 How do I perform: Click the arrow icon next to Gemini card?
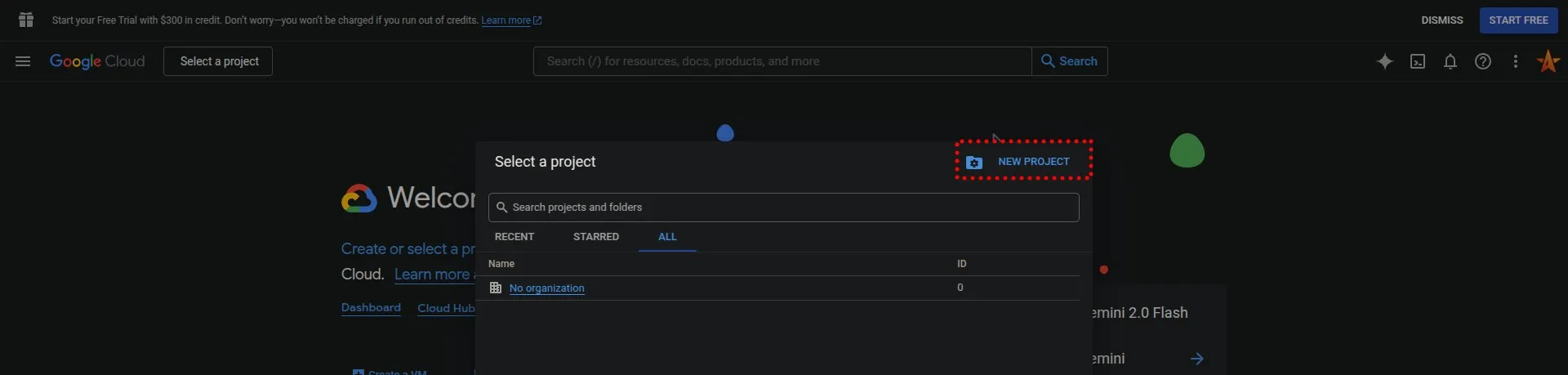coord(1196,359)
